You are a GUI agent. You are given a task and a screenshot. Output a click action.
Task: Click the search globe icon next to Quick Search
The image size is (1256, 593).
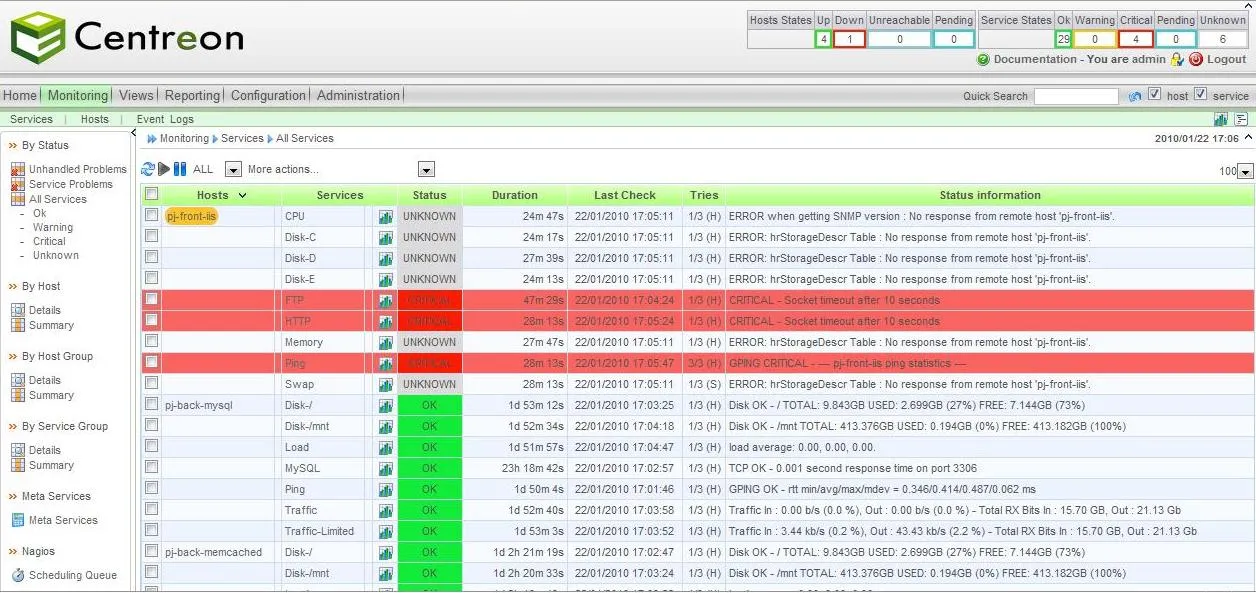1136,96
